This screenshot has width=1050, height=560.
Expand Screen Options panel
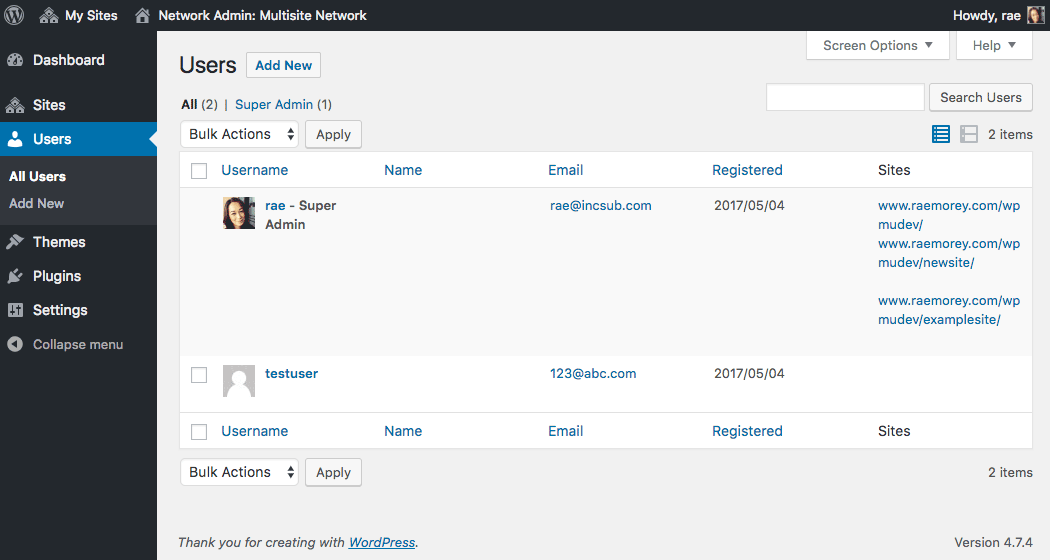(877, 46)
